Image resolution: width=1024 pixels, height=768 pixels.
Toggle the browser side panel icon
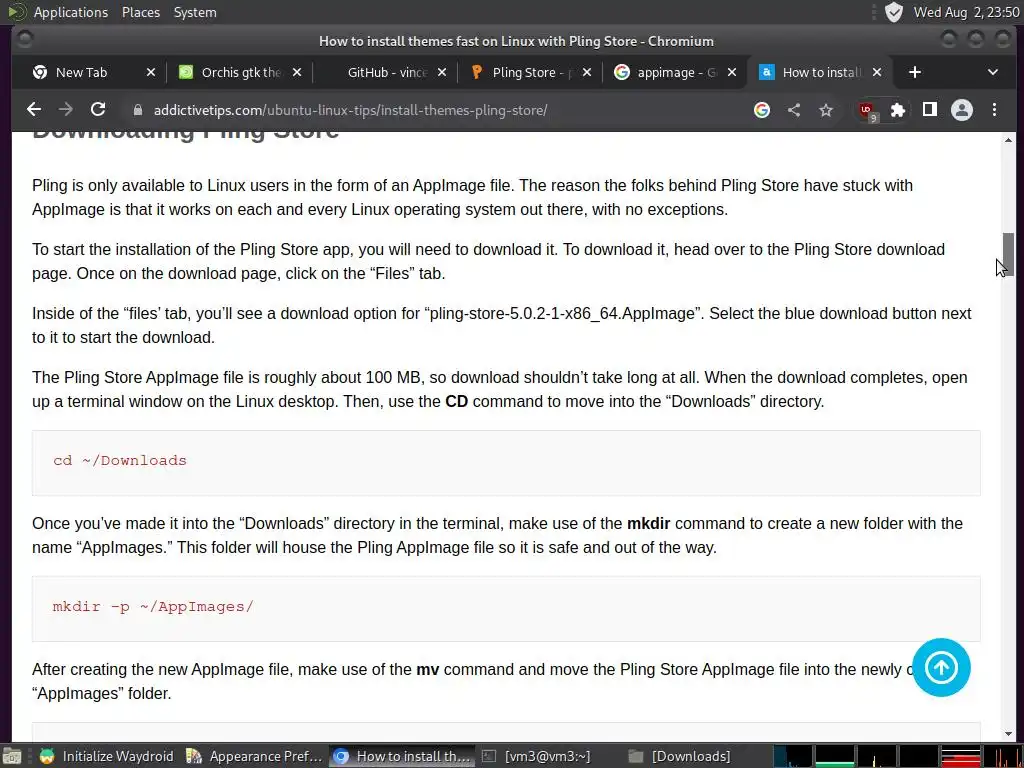930,110
